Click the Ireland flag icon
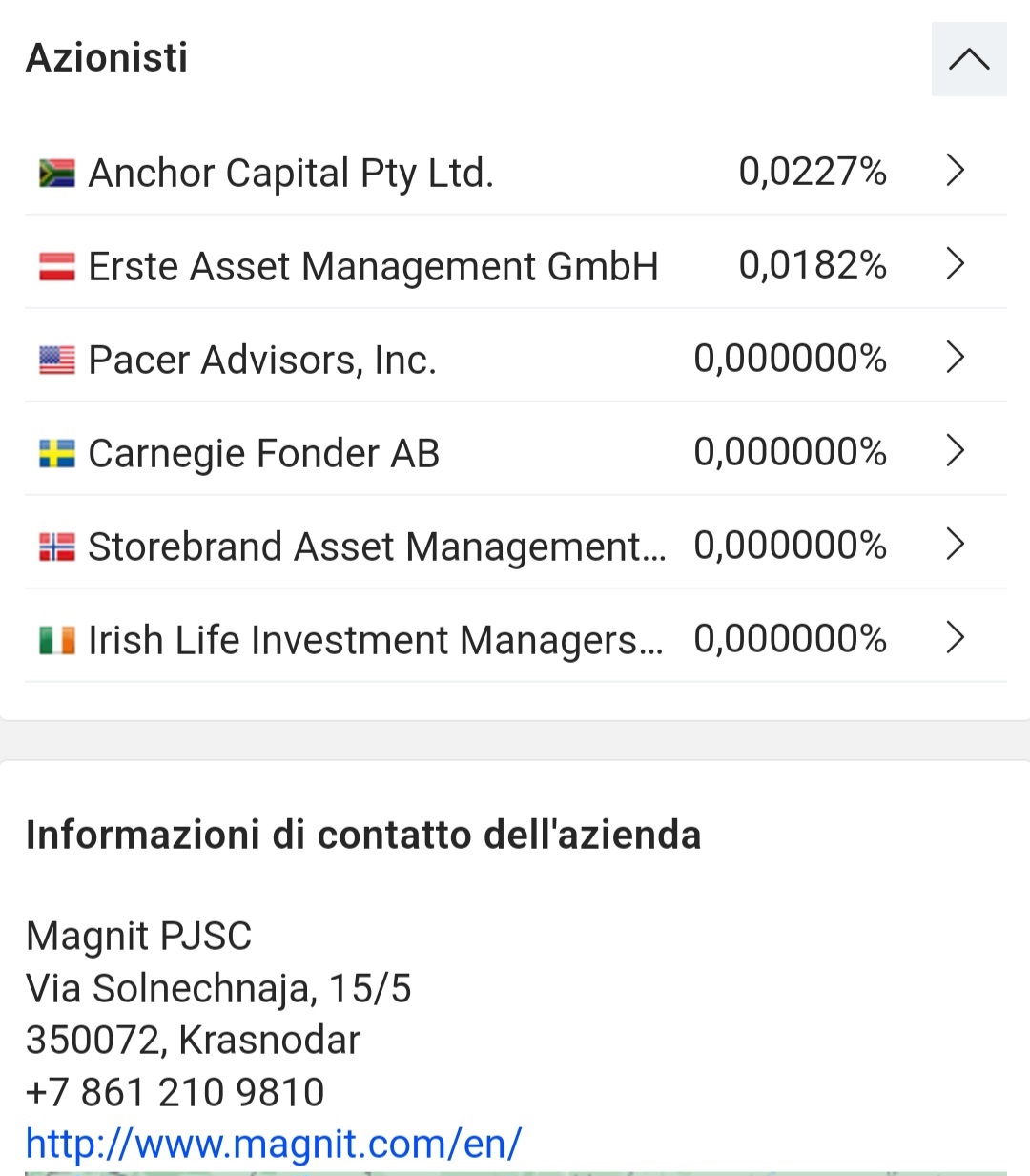This screenshot has height=1176, width=1030. 56,640
